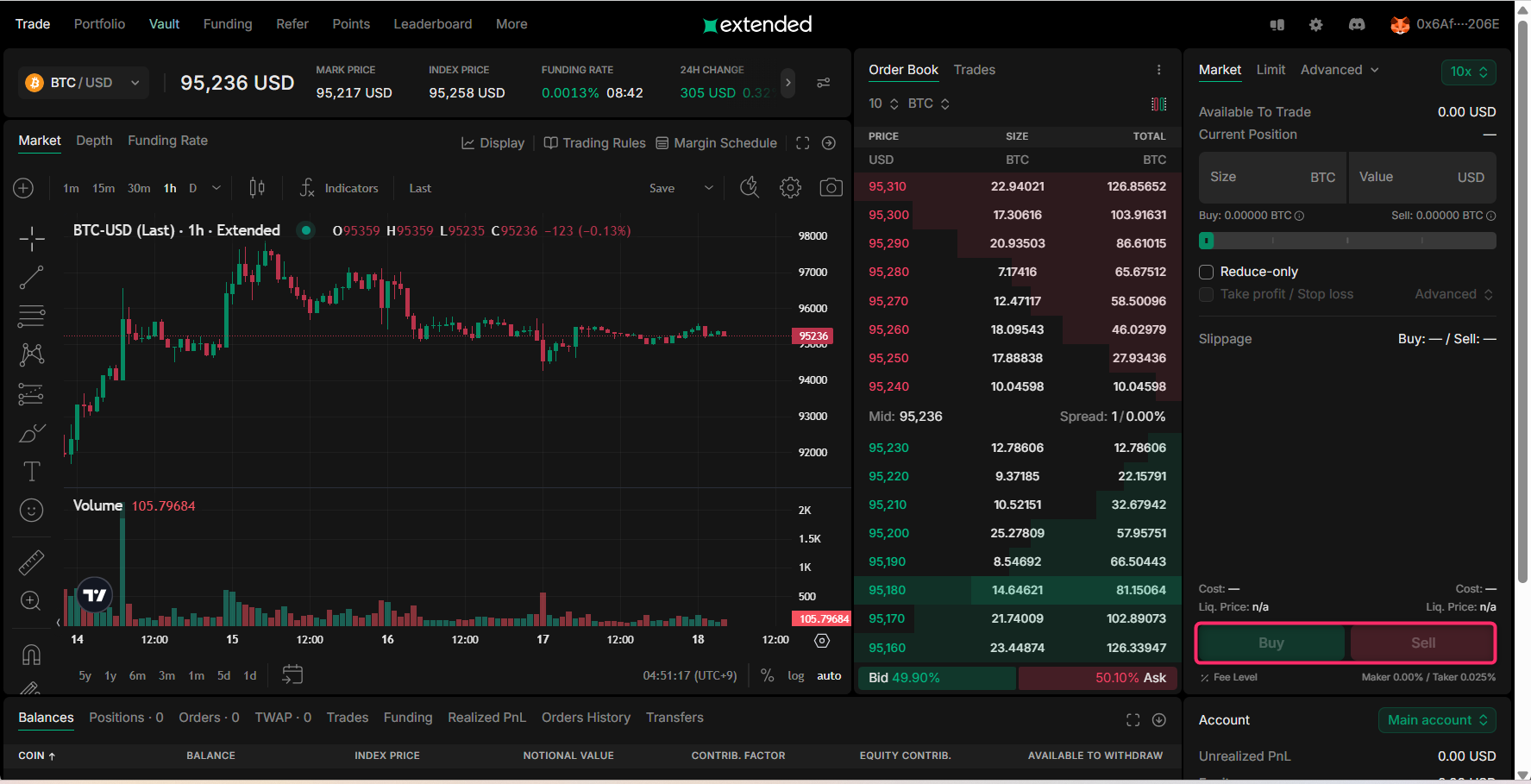Select the trend line drawing tool
Image resolution: width=1531 pixels, height=784 pixels.
click(x=31, y=278)
